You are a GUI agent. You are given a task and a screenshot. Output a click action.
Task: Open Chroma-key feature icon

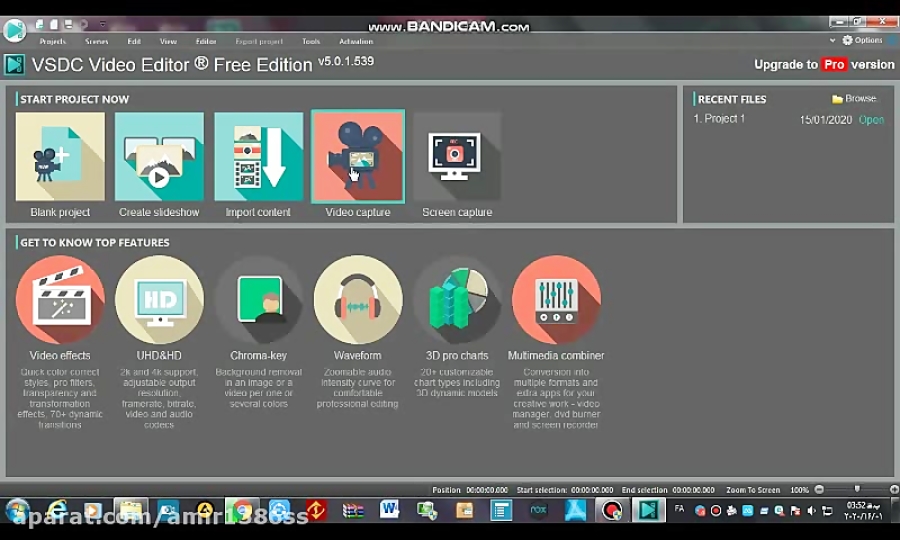tap(259, 300)
